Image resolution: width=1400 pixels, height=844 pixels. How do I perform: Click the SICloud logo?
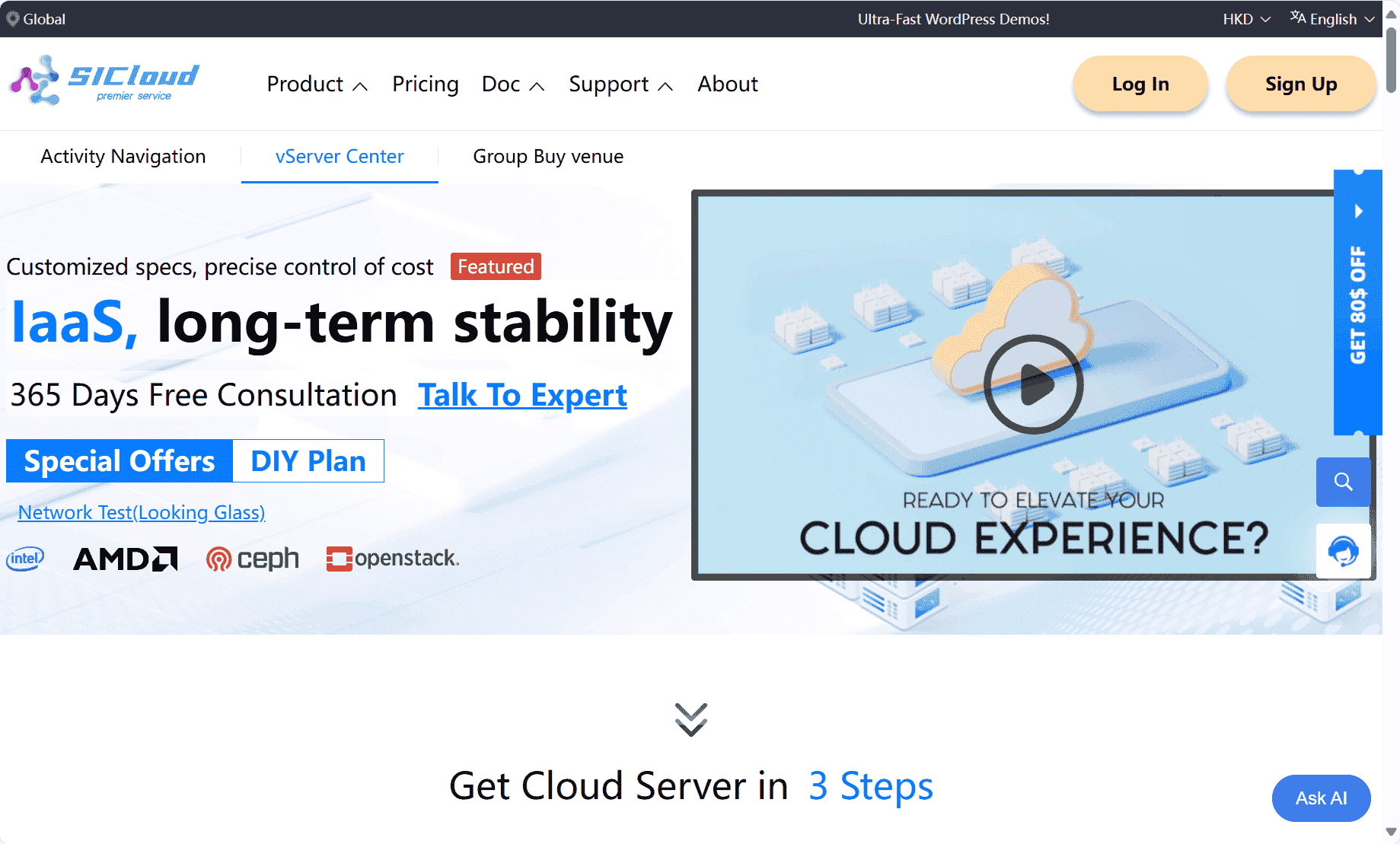tap(104, 81)
